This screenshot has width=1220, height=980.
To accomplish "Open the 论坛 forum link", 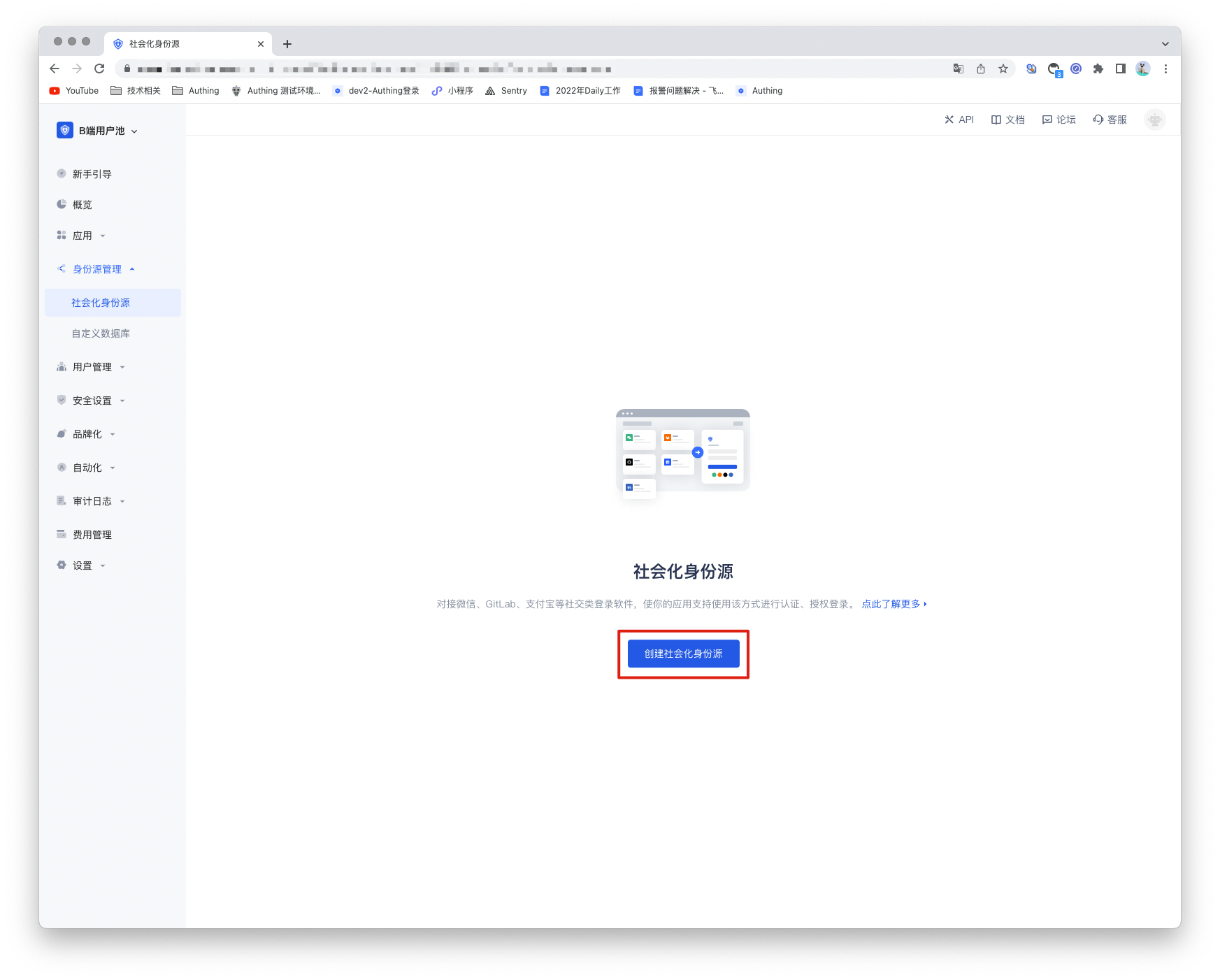I will point(1058,120).
